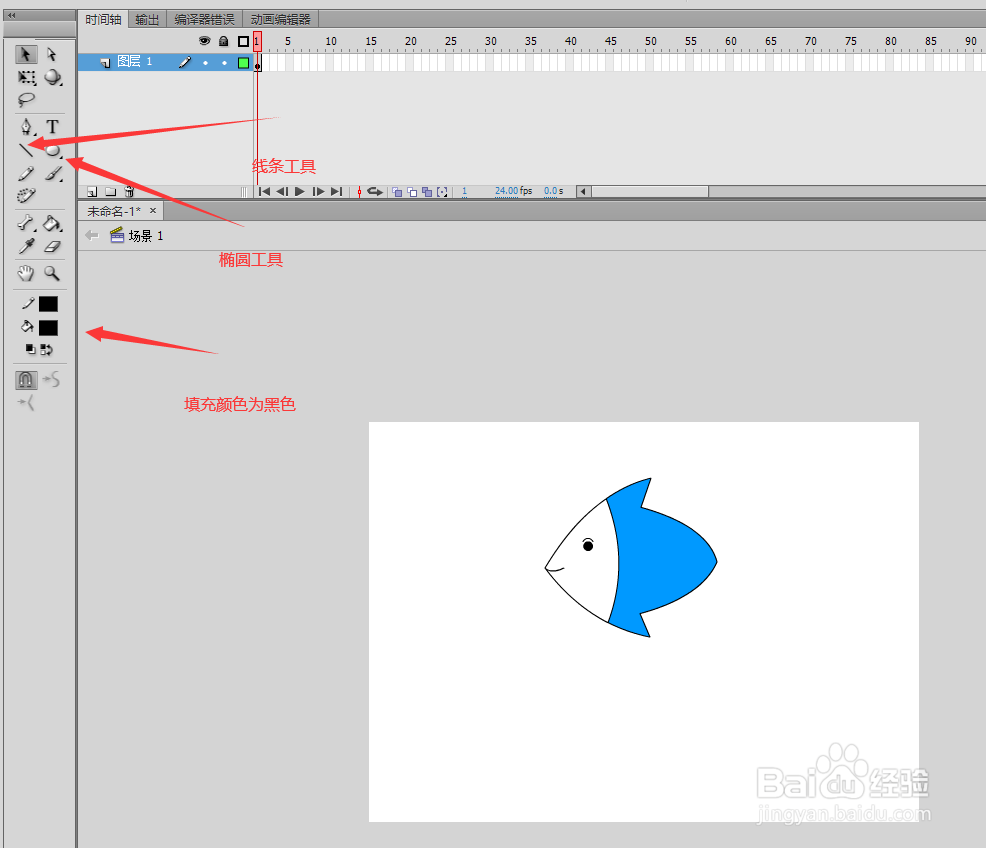Enable Snap to Objects magnet
The height and width of the screenshot is (848, 986).
pyautogui.click(x=25, y=380)
